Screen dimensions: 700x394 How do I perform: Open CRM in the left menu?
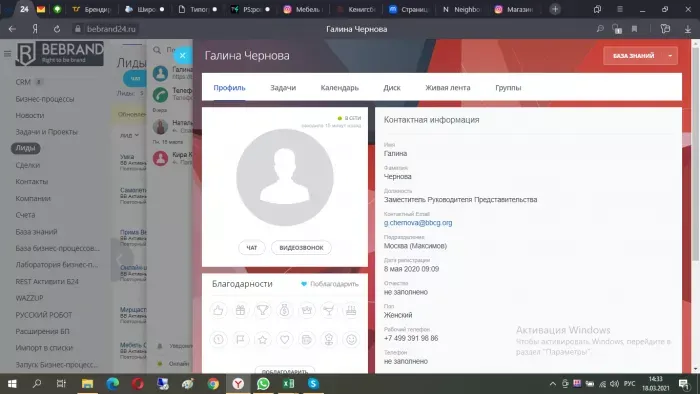[x=23, y=82]
